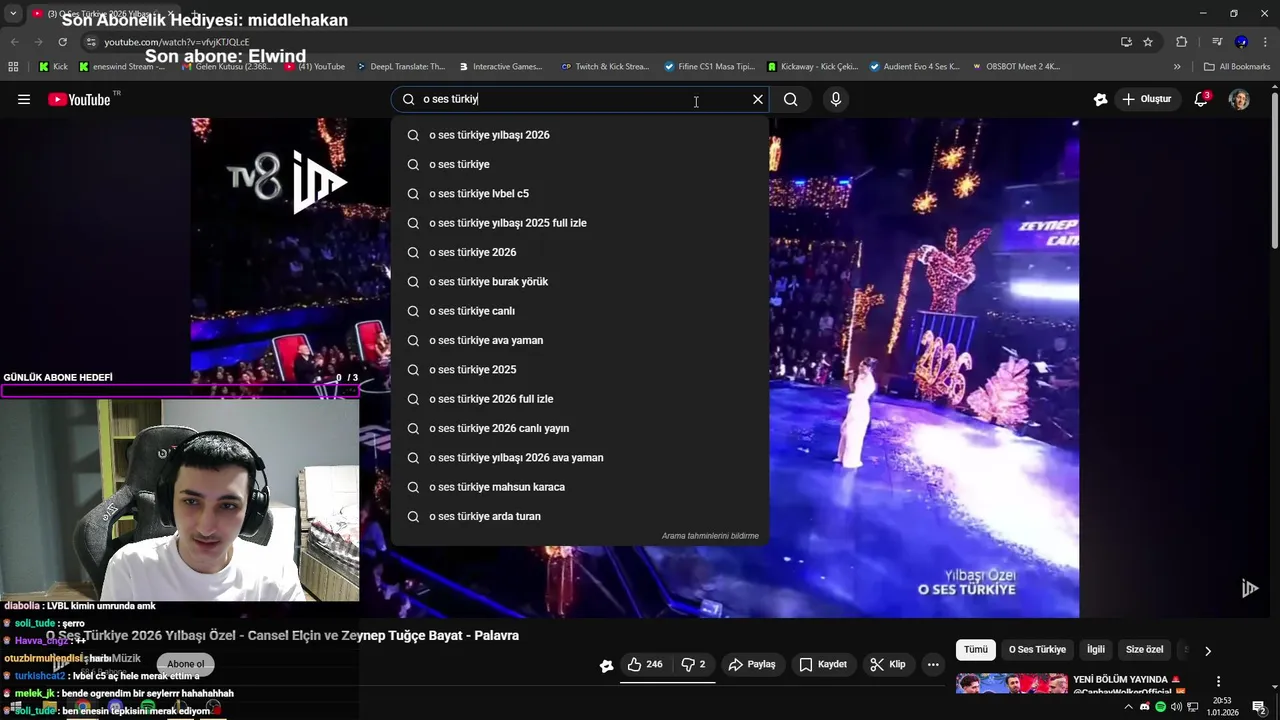Show more filter chips with the right arrow

coord(1207,650)
